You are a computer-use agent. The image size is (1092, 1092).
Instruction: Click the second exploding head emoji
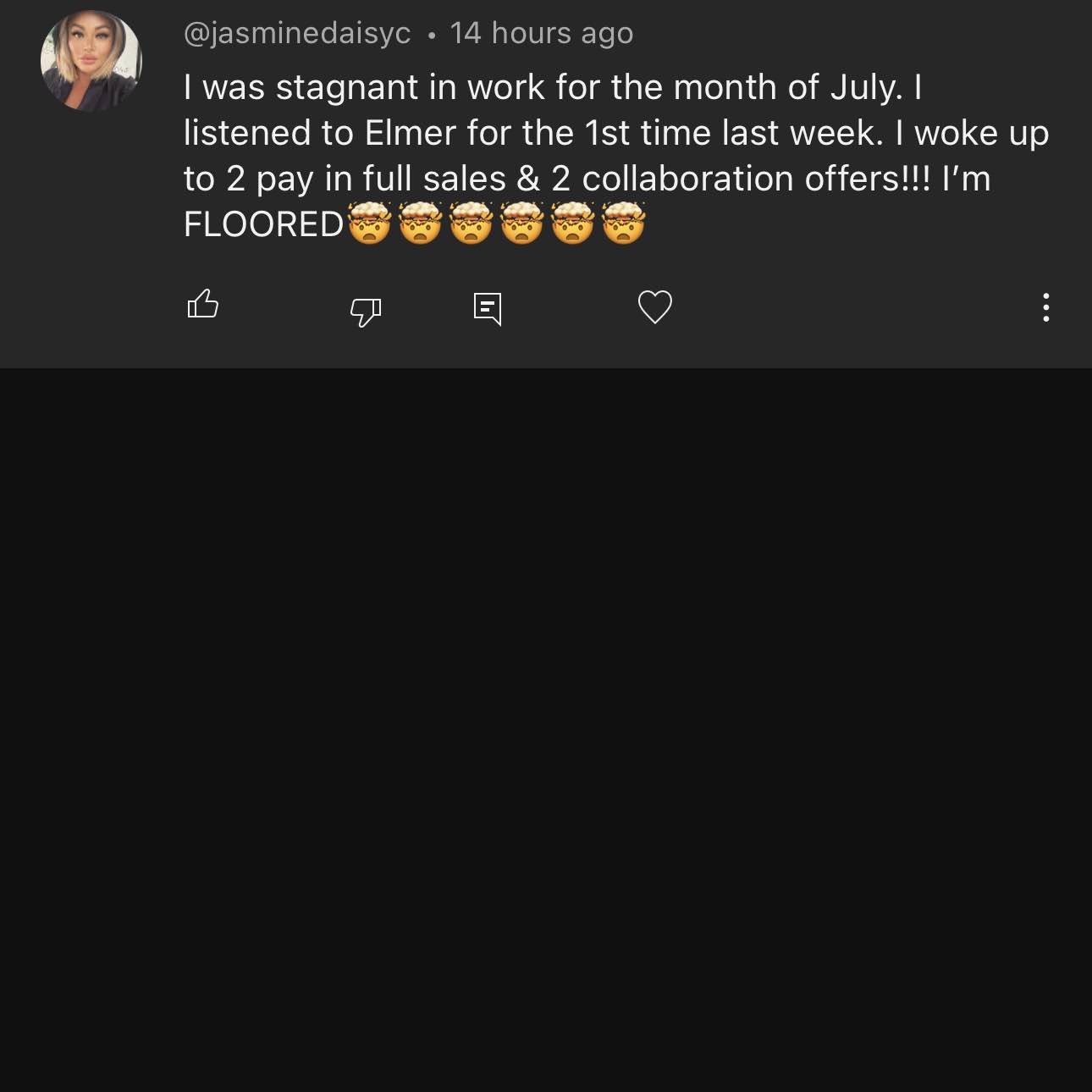(x=421, y=223)
